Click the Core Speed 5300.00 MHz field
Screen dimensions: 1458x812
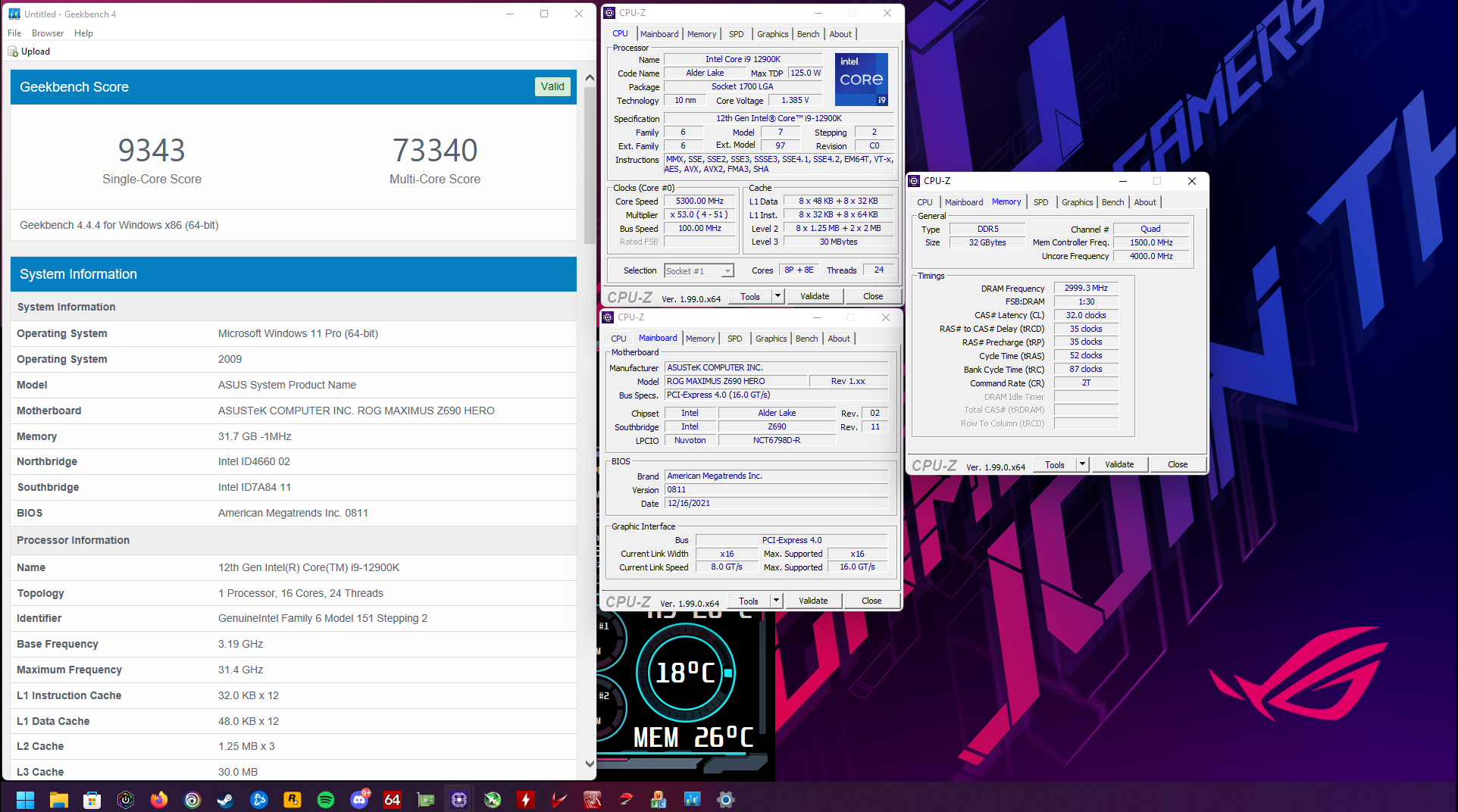(x=699, y=201)
